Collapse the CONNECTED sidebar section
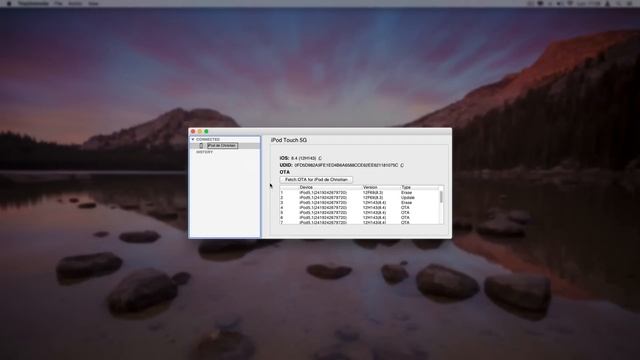The width and height of the screenshot is (640, 360). [193, 140]
